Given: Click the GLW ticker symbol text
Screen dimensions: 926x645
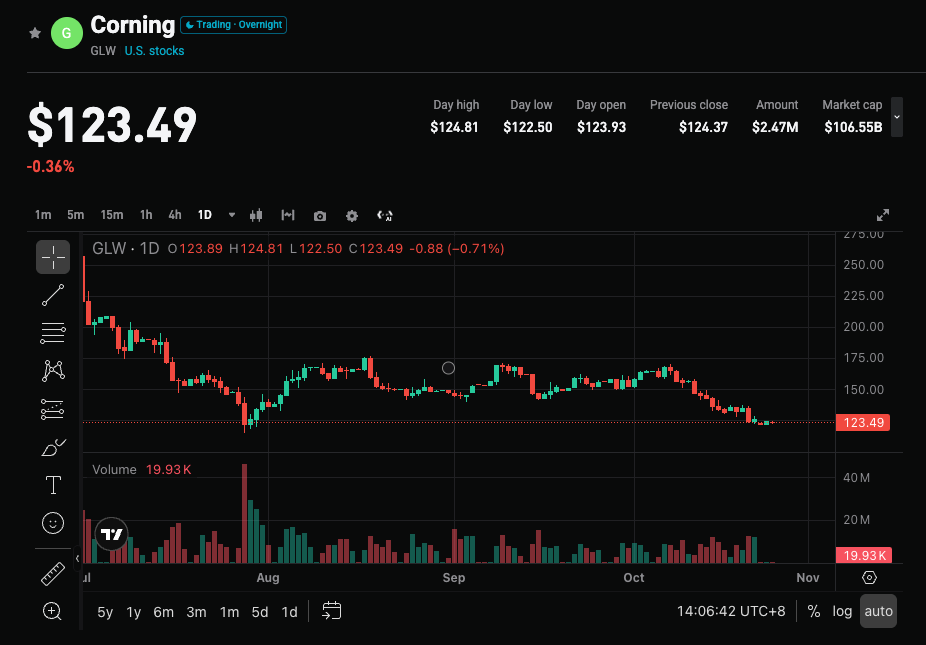Looking at the screenshot, I should tap(103, 51).
